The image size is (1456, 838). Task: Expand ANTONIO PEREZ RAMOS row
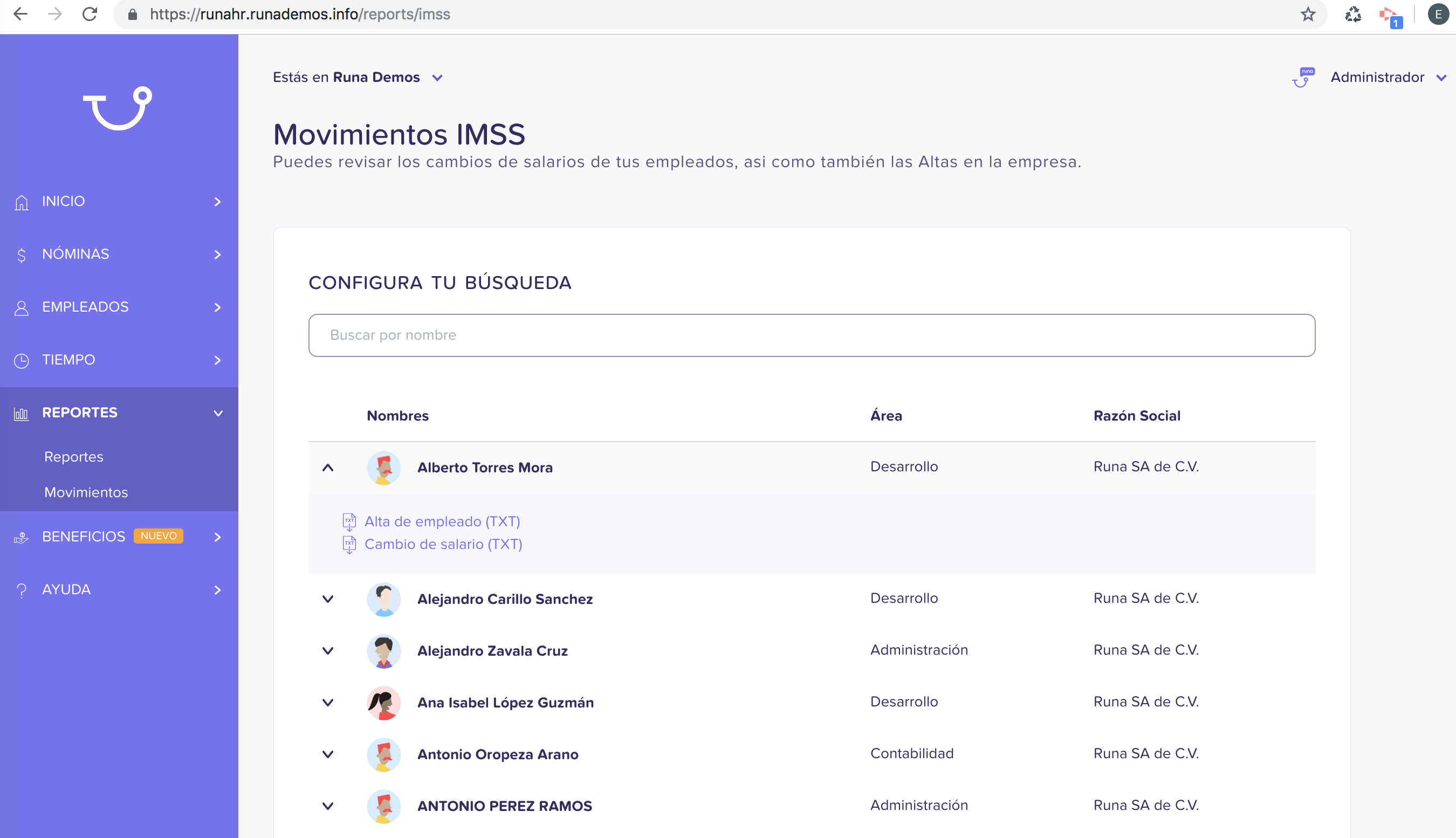[328, 806]
